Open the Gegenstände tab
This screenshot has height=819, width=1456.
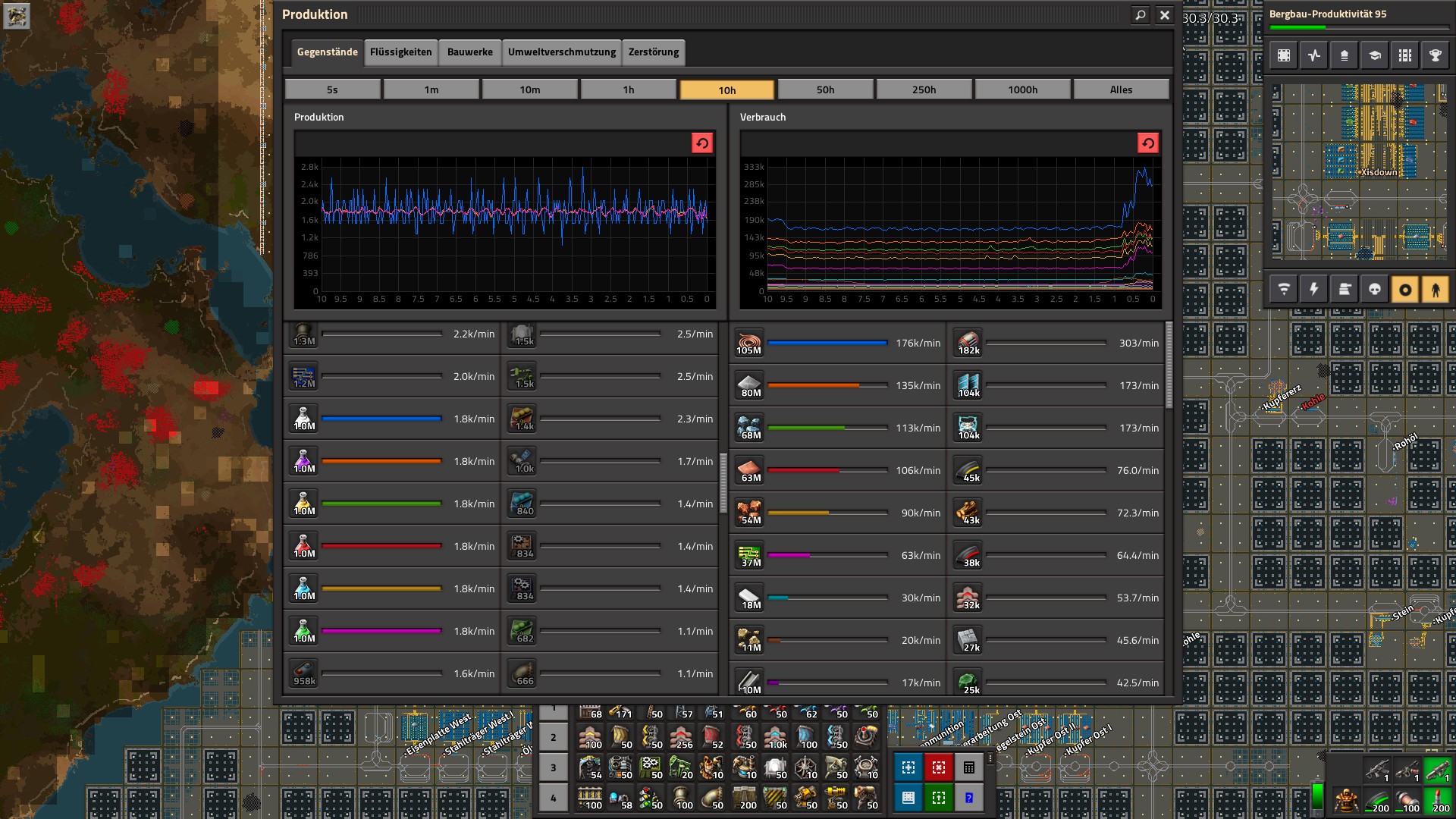pyautogui.click(x=327, y=52)
